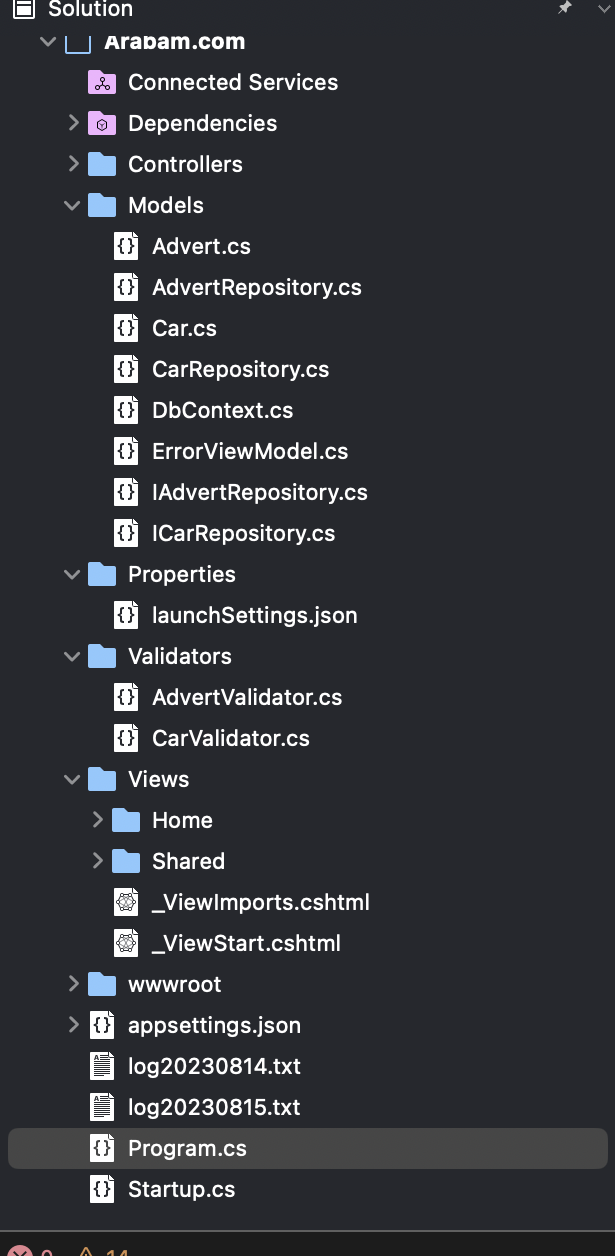Click the Dependencies package icon

[x=102, y=124]
